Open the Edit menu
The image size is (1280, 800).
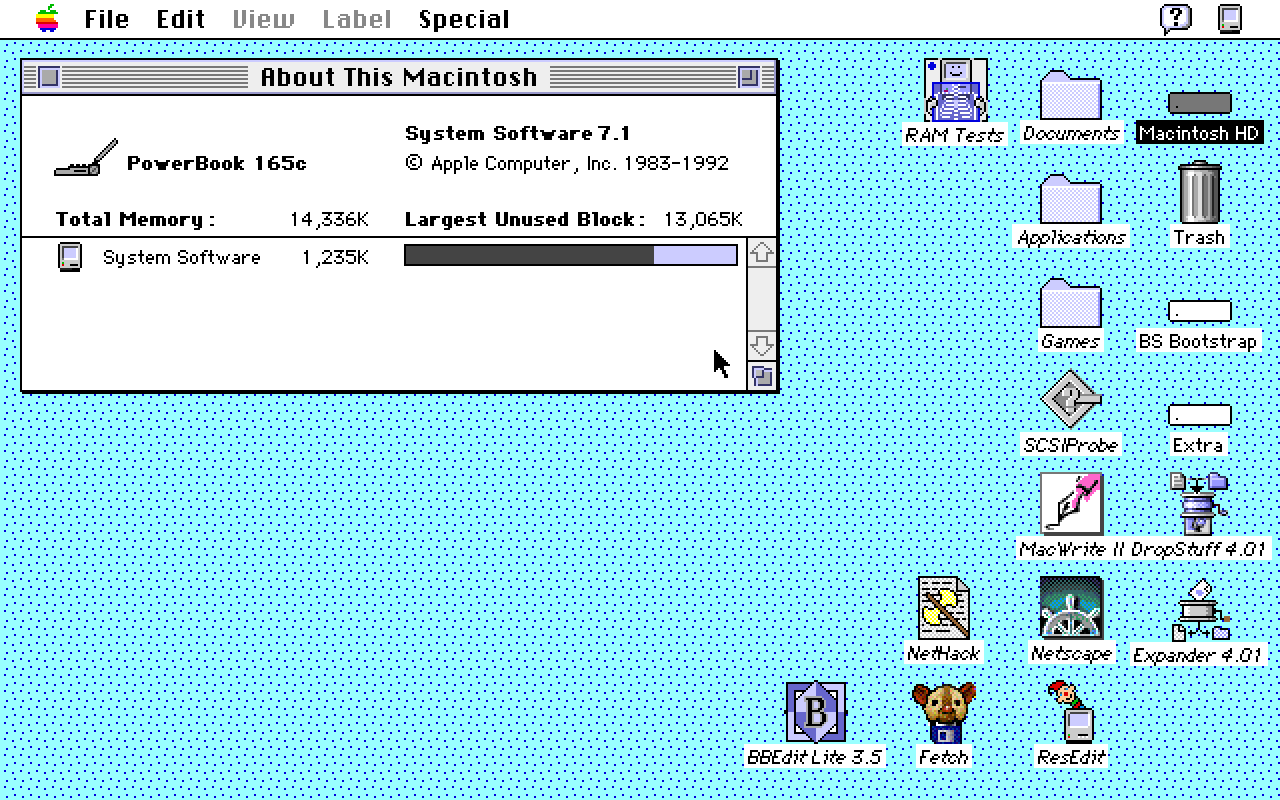[181, 19]
